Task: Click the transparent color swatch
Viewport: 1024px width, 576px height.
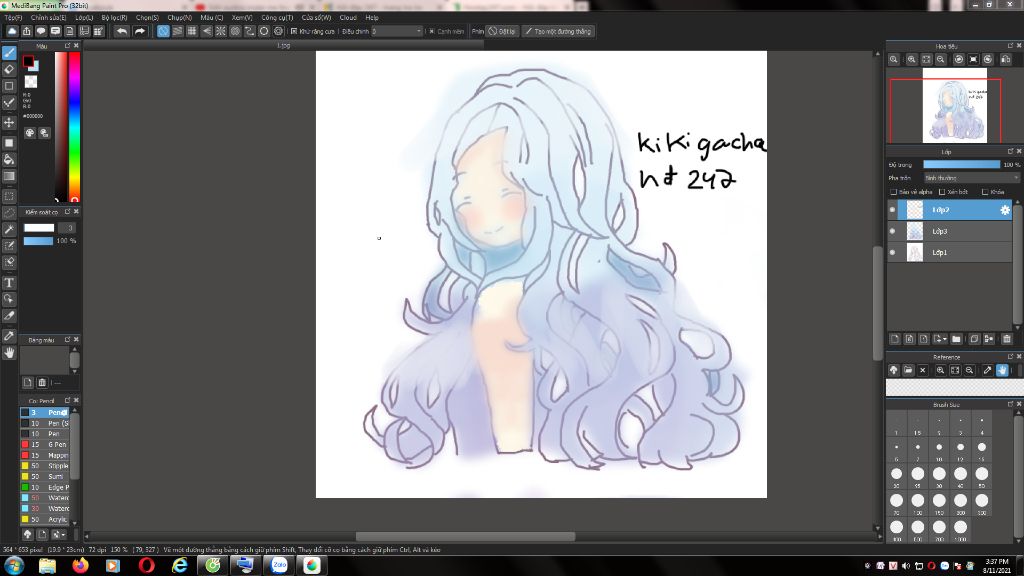Action: click(31, 82)
